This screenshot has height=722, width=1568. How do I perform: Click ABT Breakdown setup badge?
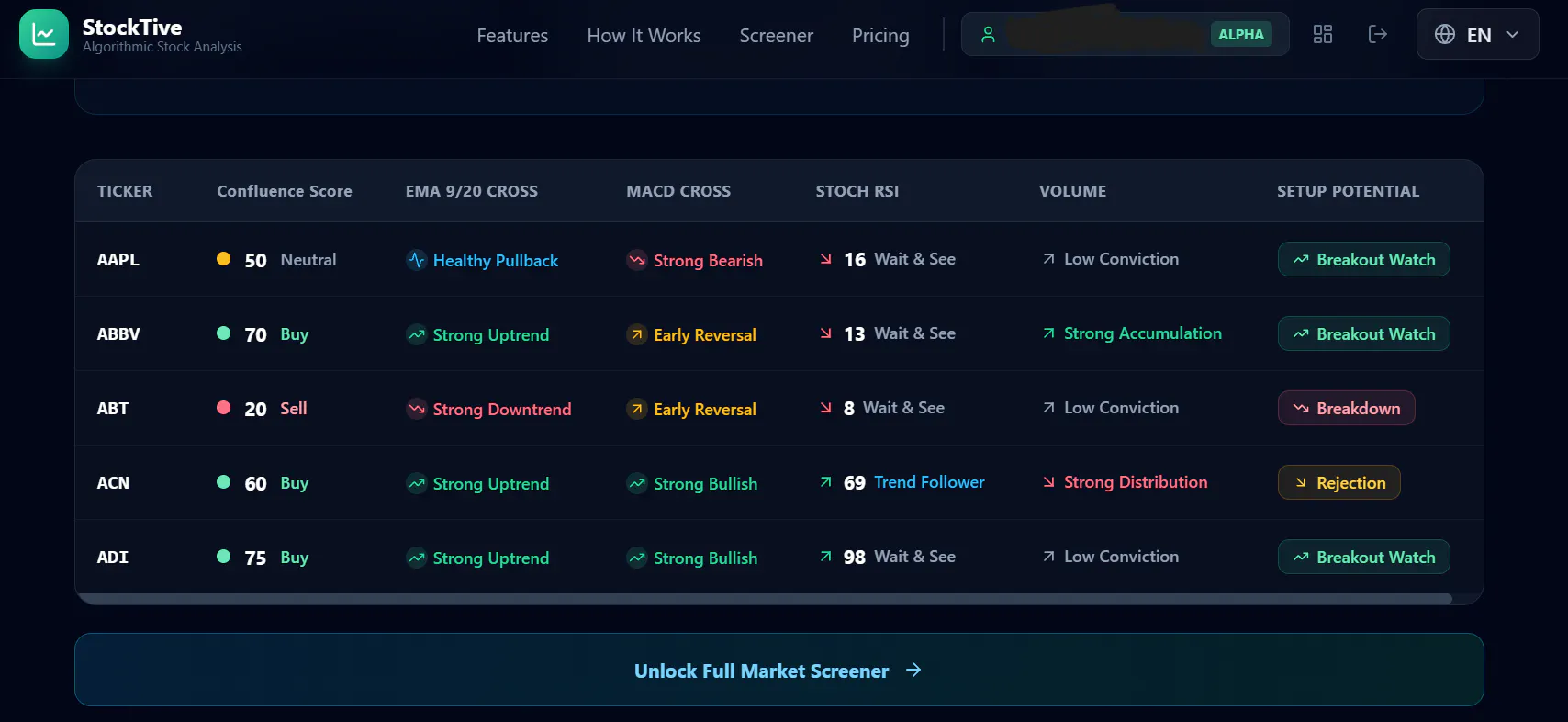click(1346, 408)
